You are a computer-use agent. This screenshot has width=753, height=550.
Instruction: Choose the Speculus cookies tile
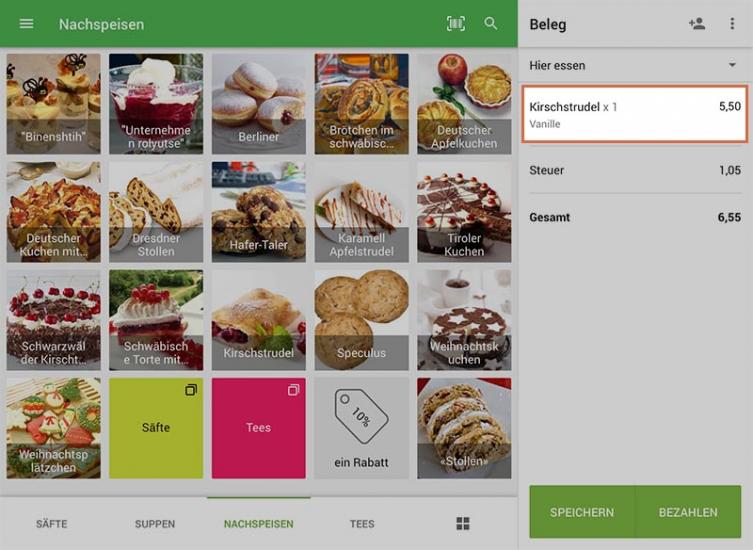pyautogui.click(x=361, y=320)
